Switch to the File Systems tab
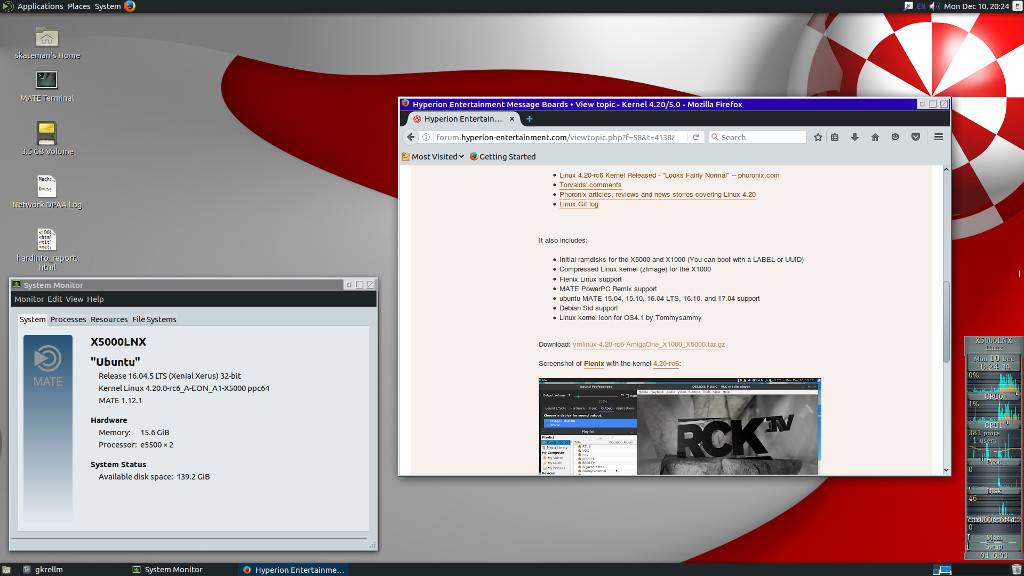The height and width of the screenshot is (576, 1024). click(x=154, y=319)
